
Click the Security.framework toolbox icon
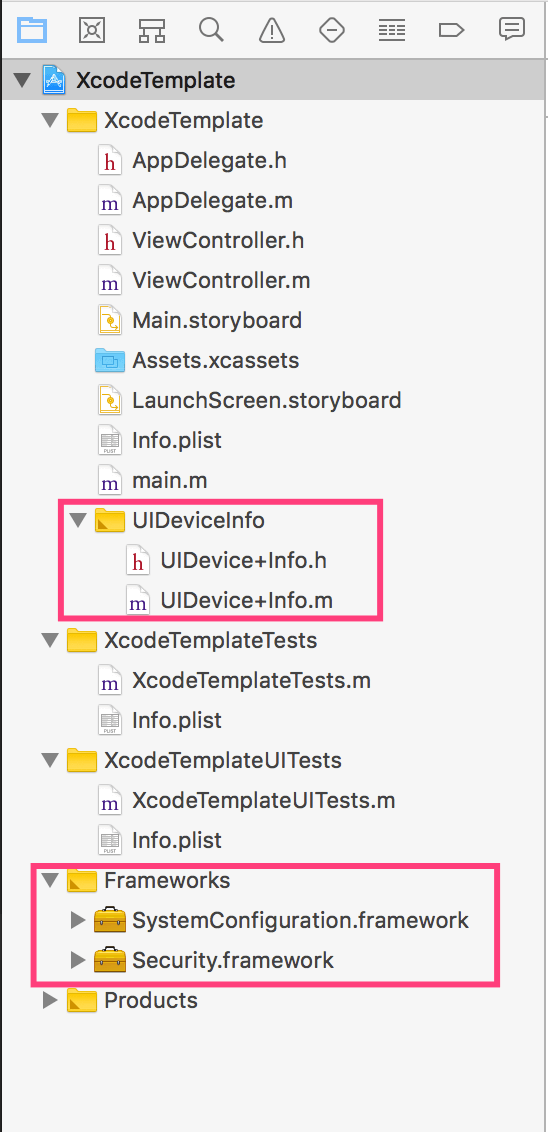(x=110, y=960)
